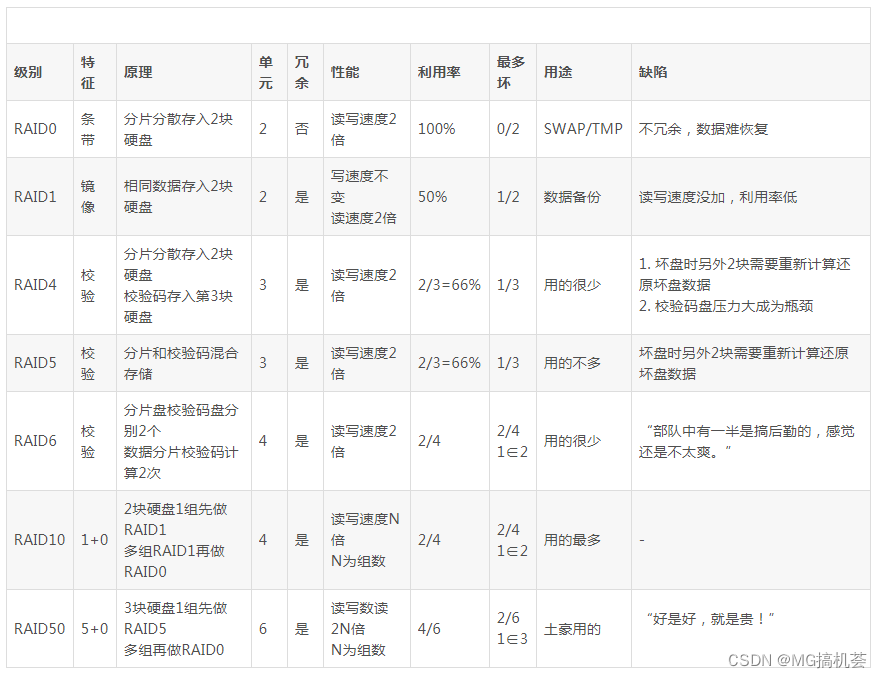The height and width of the screenshot is (678, 882).
Task: Click the 1+0 feature cell
Action: click(95, 540)
